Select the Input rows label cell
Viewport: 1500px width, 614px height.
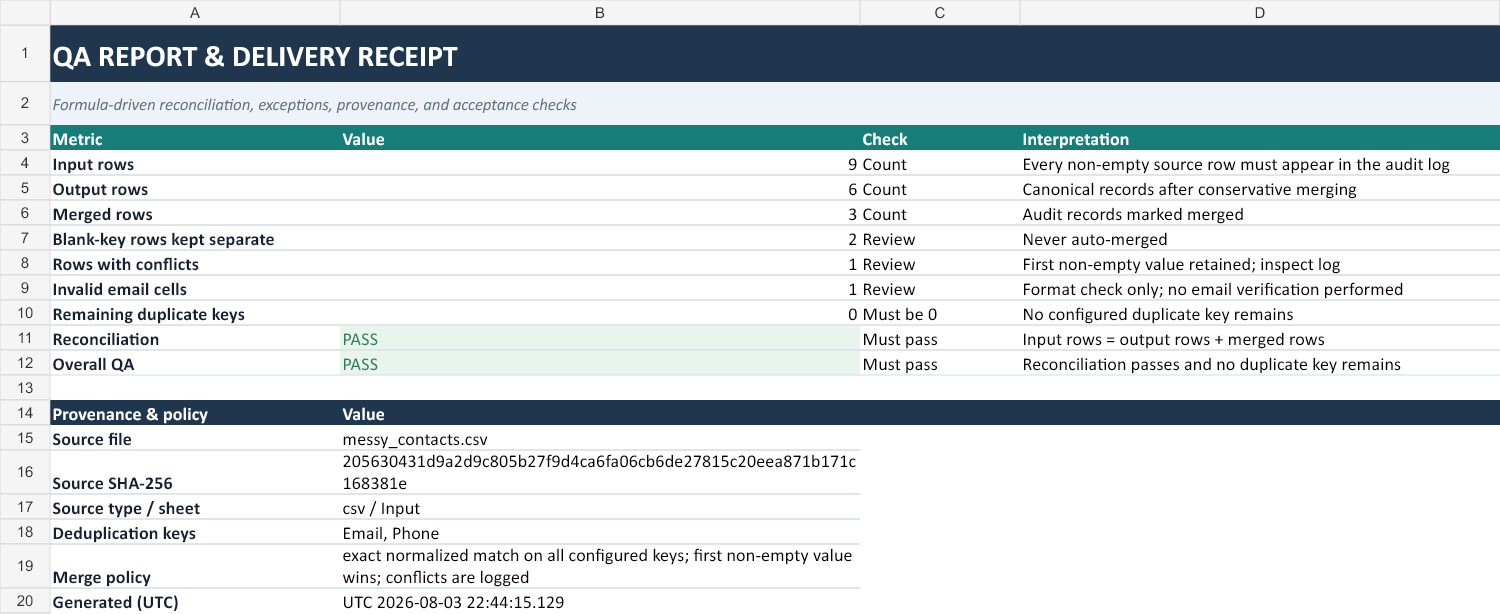(x=195, y=164)
